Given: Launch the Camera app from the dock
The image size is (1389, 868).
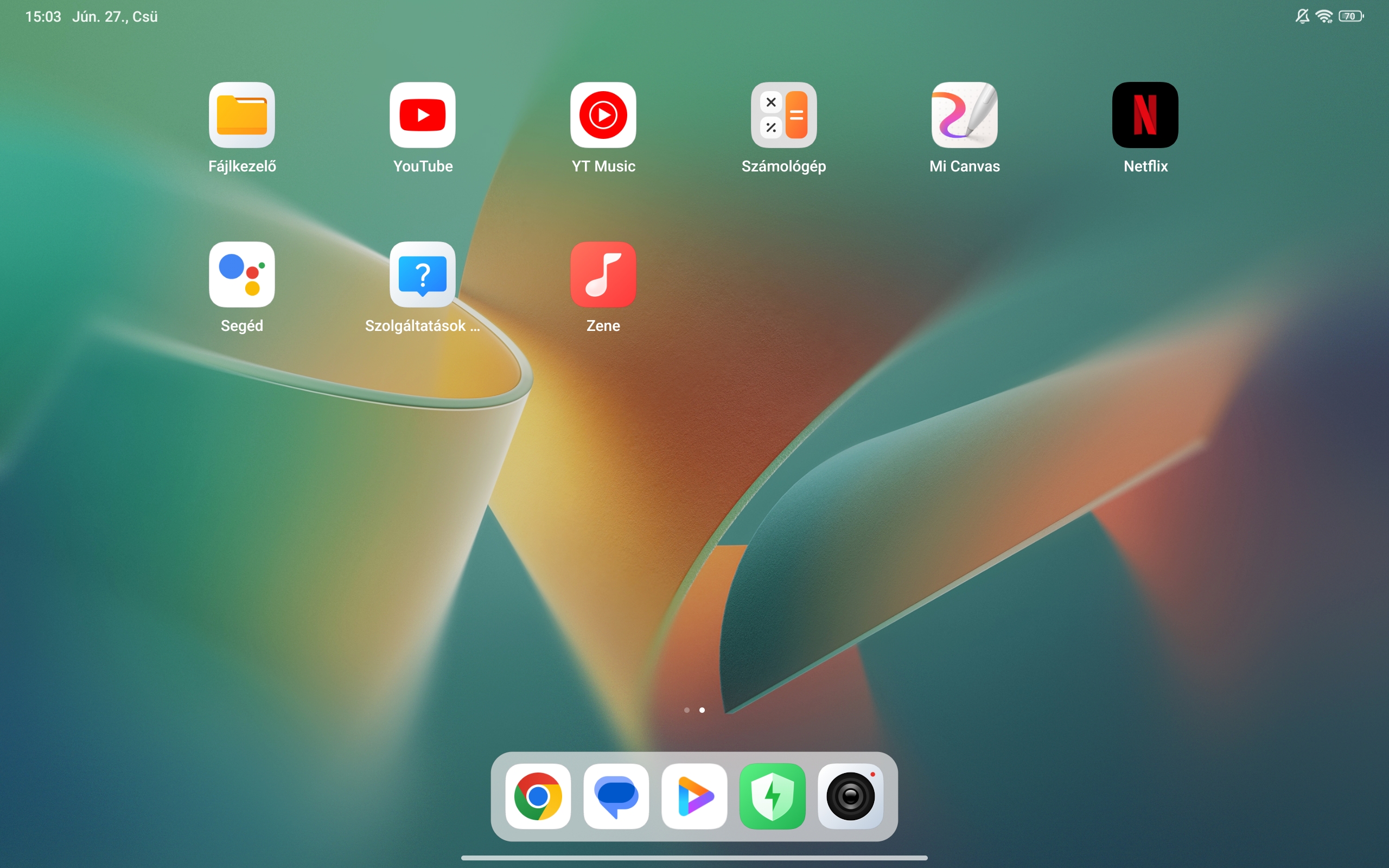Looking at the screenshot, I should point(851,796).
